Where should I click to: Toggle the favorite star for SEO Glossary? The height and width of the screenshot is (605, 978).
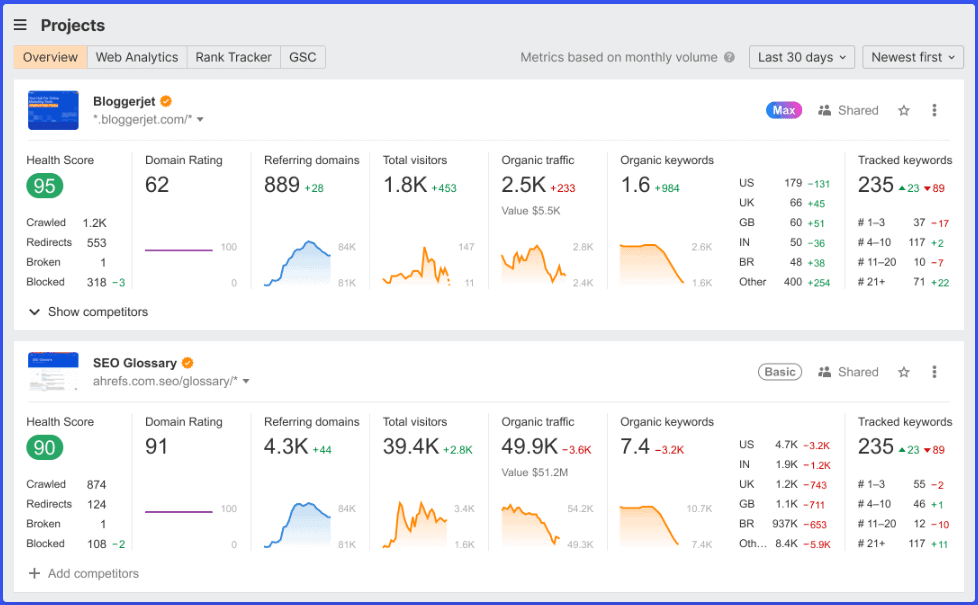point(904,371)
